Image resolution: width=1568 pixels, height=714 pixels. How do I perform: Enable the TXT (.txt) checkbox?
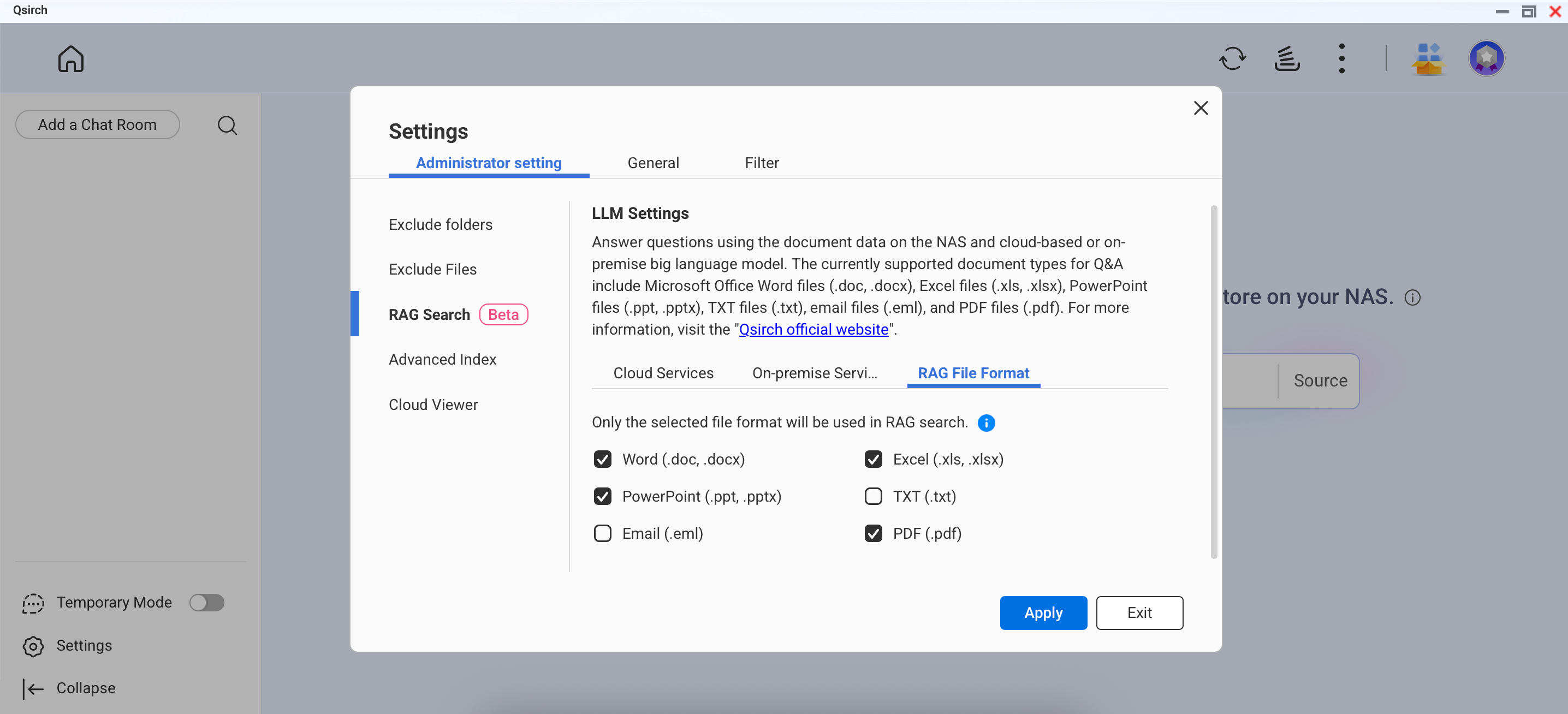coord(873,497)
